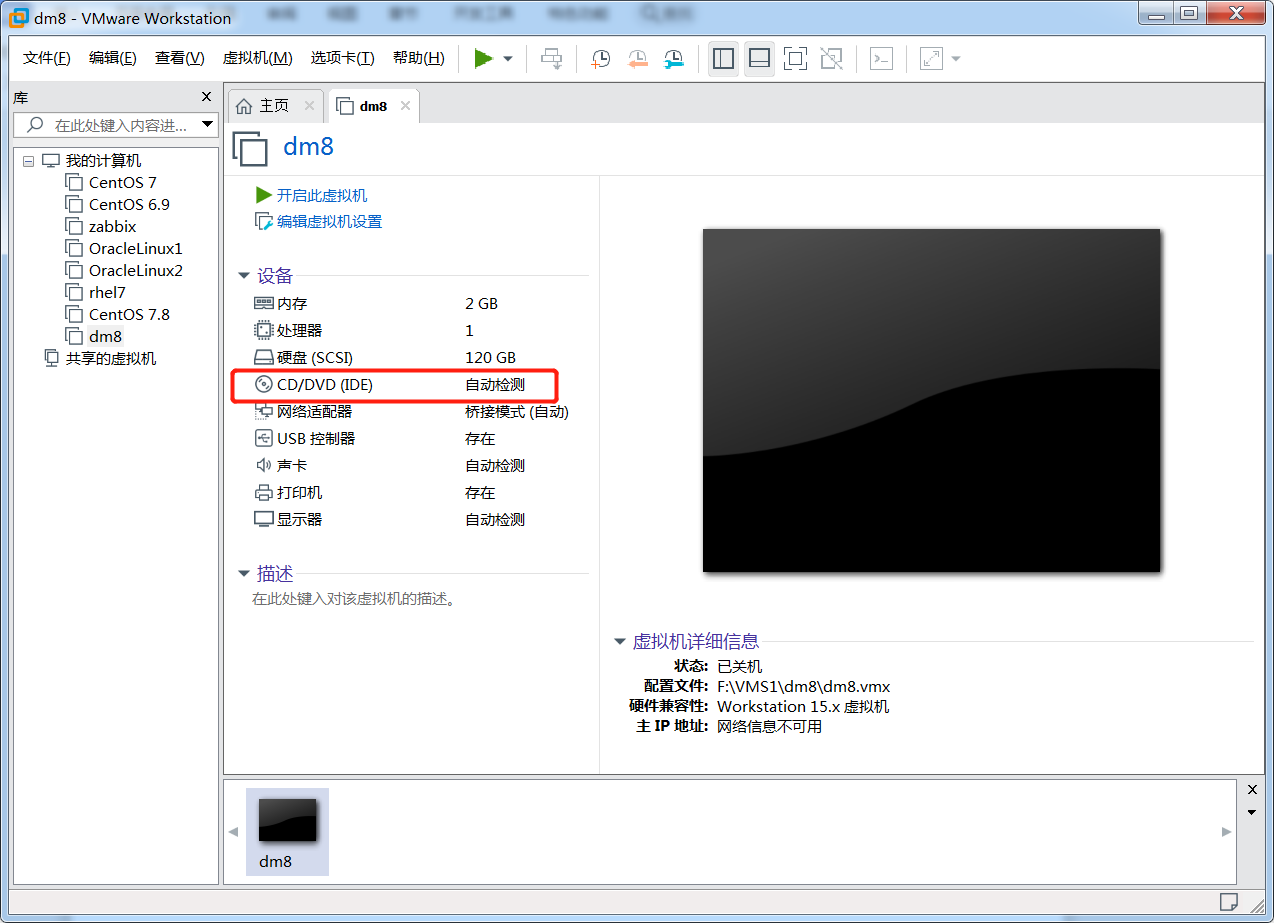Open the 帮助(H) menu
Screen dimensions: 1274x923
tap(418, 58)
